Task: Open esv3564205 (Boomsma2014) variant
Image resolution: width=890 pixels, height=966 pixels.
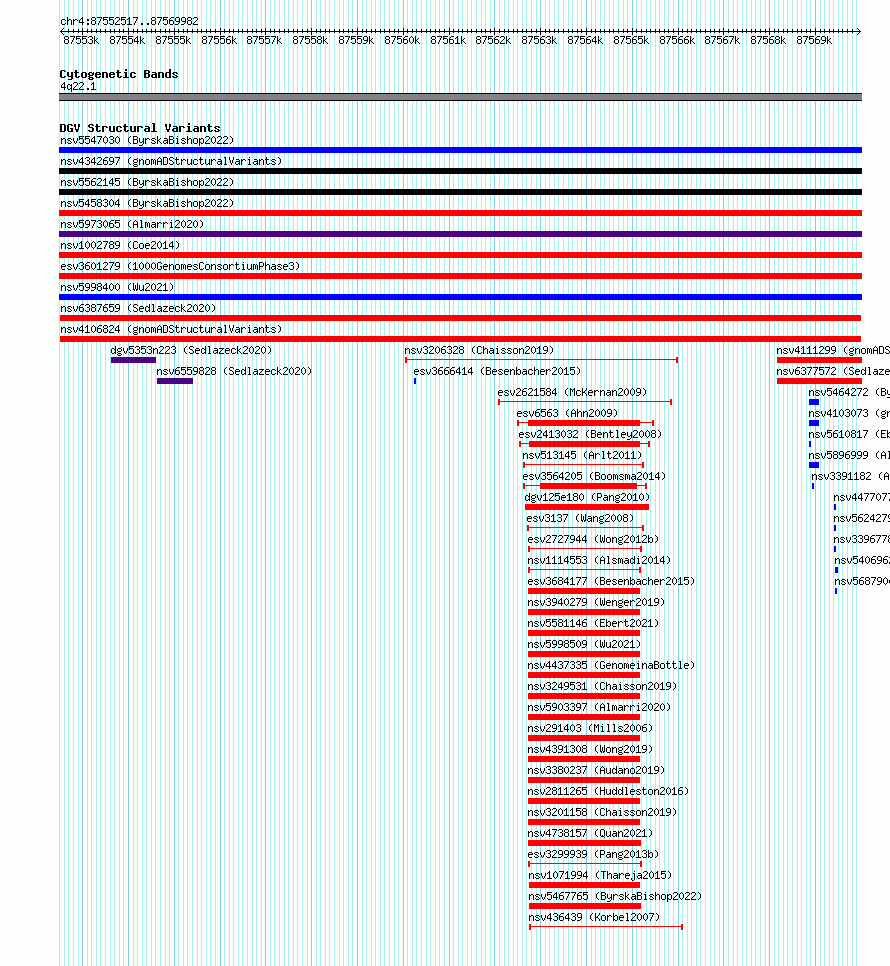Action: 594,476
